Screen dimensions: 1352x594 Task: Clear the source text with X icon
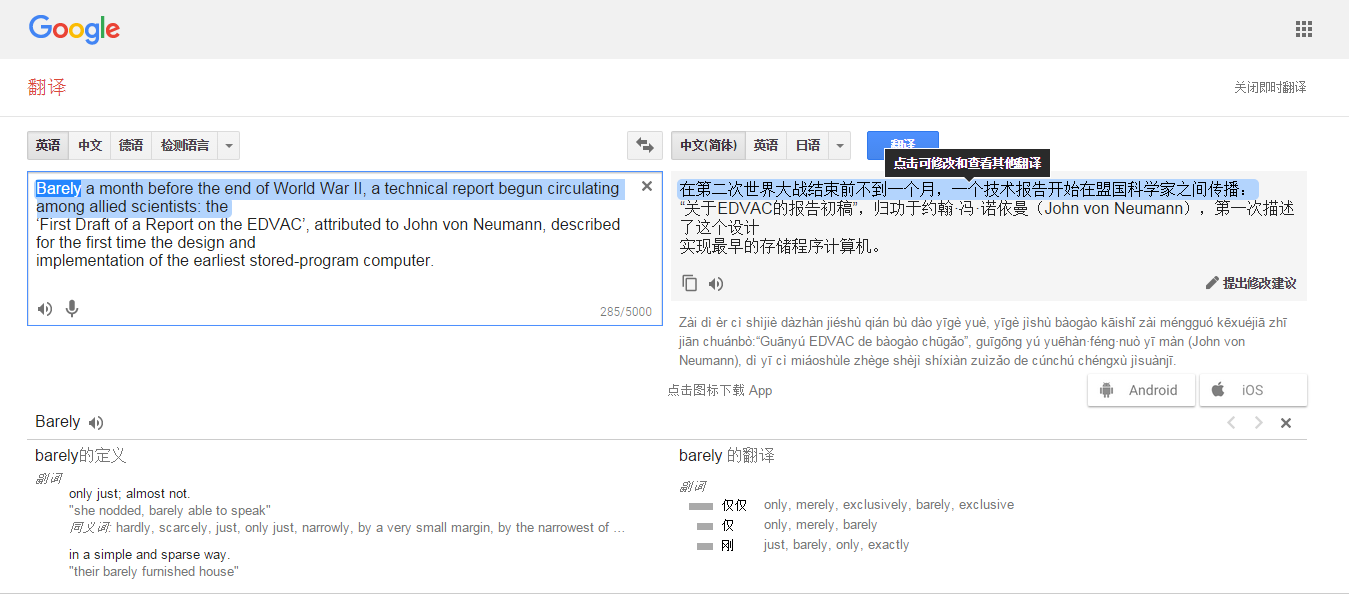coord(646,186)
